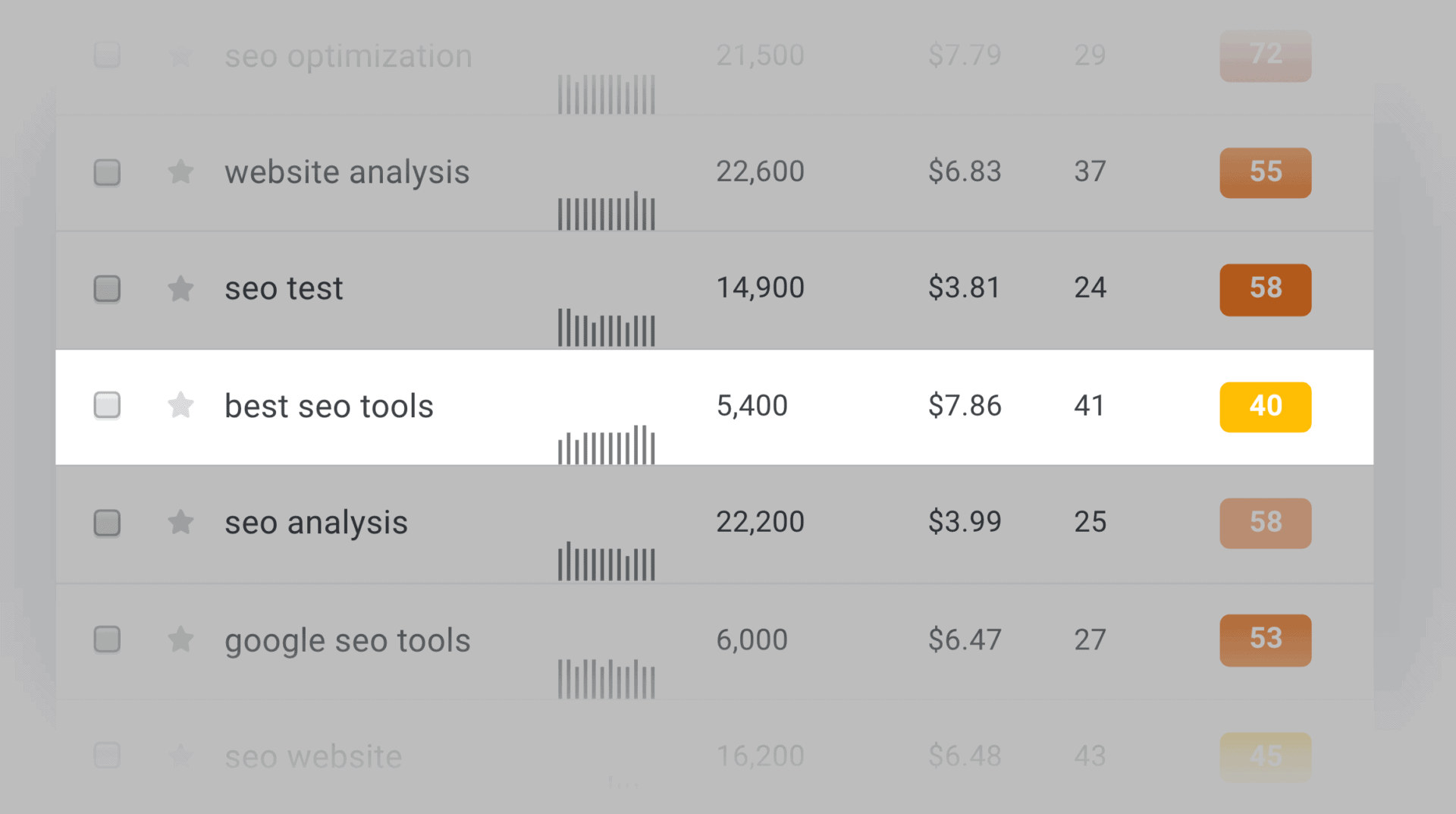
Task: Star the "best seo tools" keyword
Action: [181, 406]
